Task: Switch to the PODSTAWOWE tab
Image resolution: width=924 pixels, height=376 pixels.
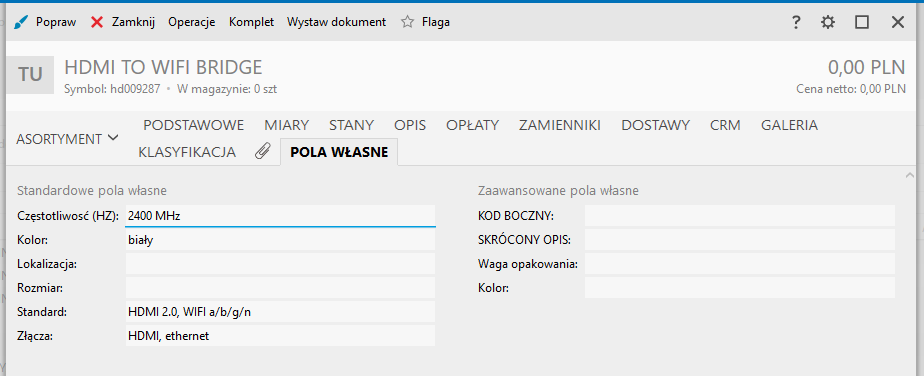Action: tap(194, 125)
